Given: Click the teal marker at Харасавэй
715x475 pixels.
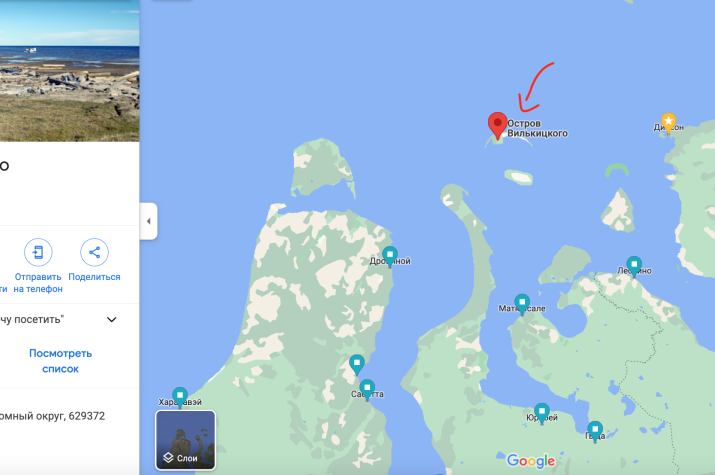Looking at the screenshot, I should pyautogui.click(x=180, y=398).
